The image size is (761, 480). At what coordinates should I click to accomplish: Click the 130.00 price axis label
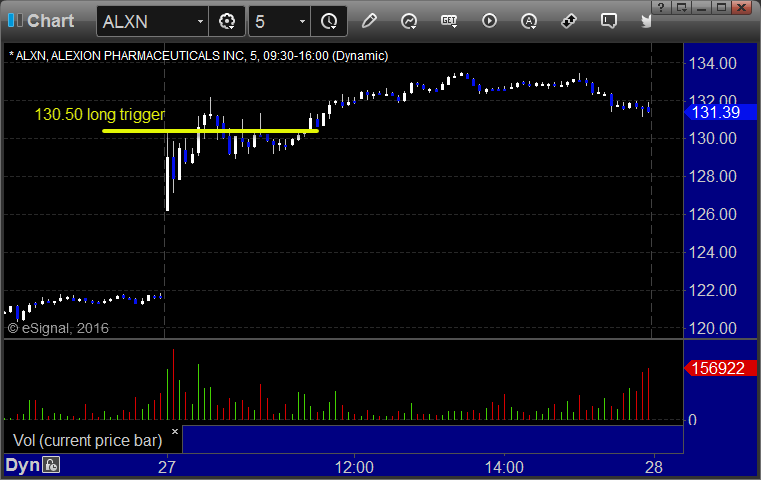(712, 138)
